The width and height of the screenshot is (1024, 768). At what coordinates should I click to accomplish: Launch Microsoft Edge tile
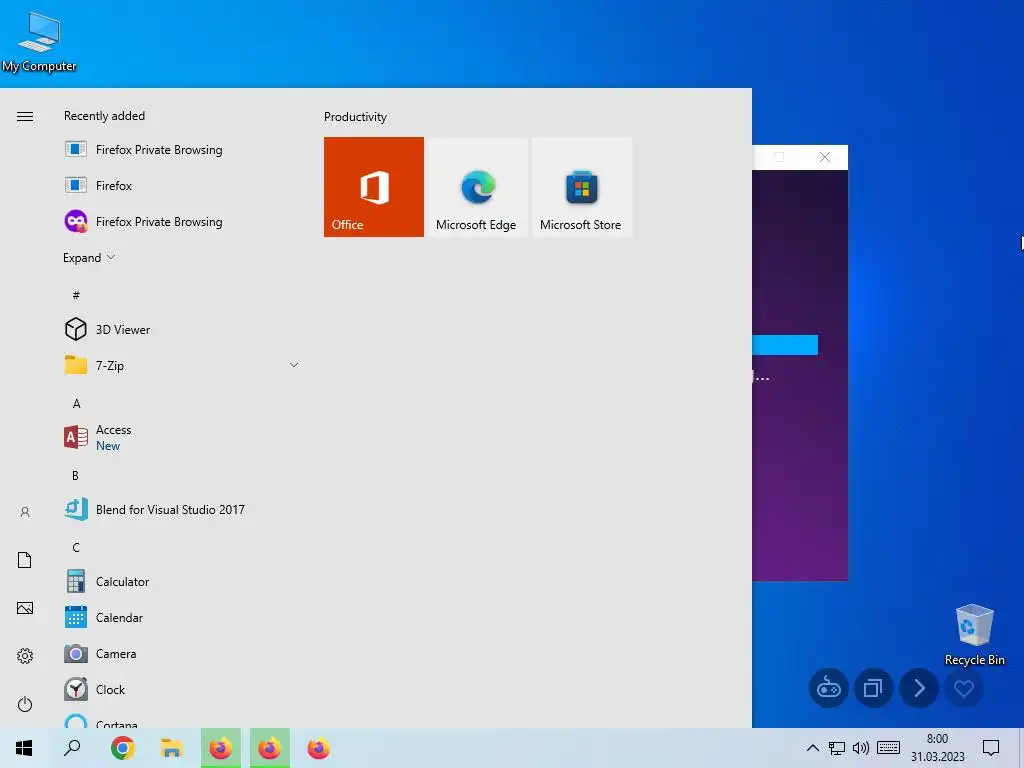(476, 187)
